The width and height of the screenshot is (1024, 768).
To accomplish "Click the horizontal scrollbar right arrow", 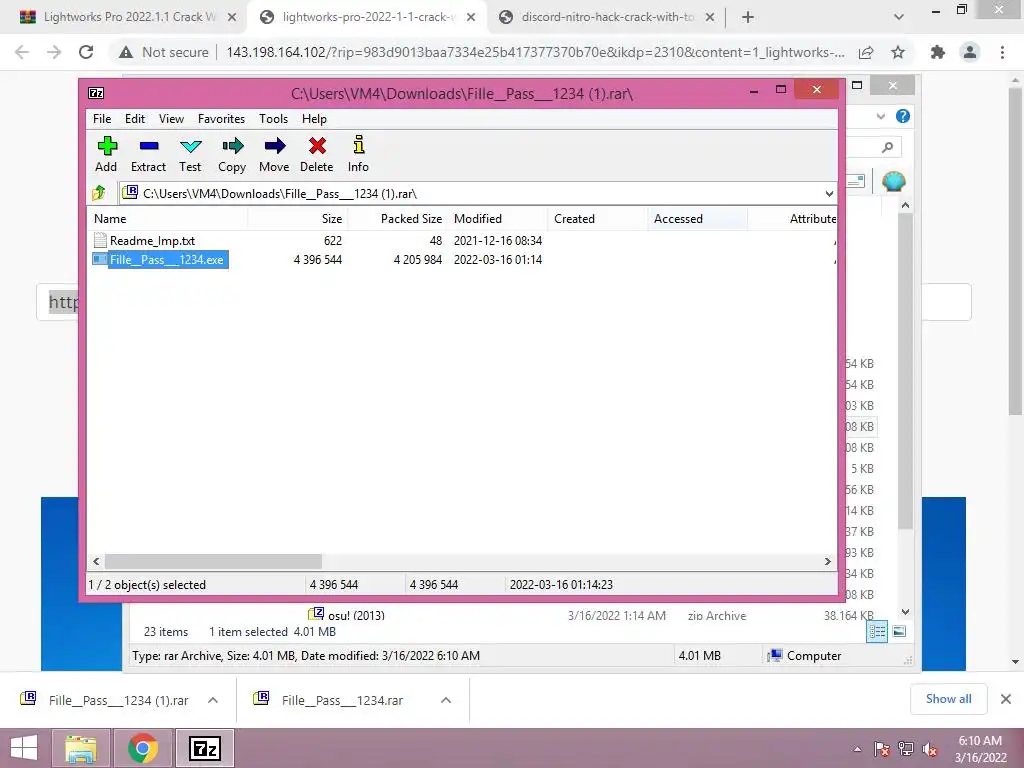I will (x=828, y=562).
